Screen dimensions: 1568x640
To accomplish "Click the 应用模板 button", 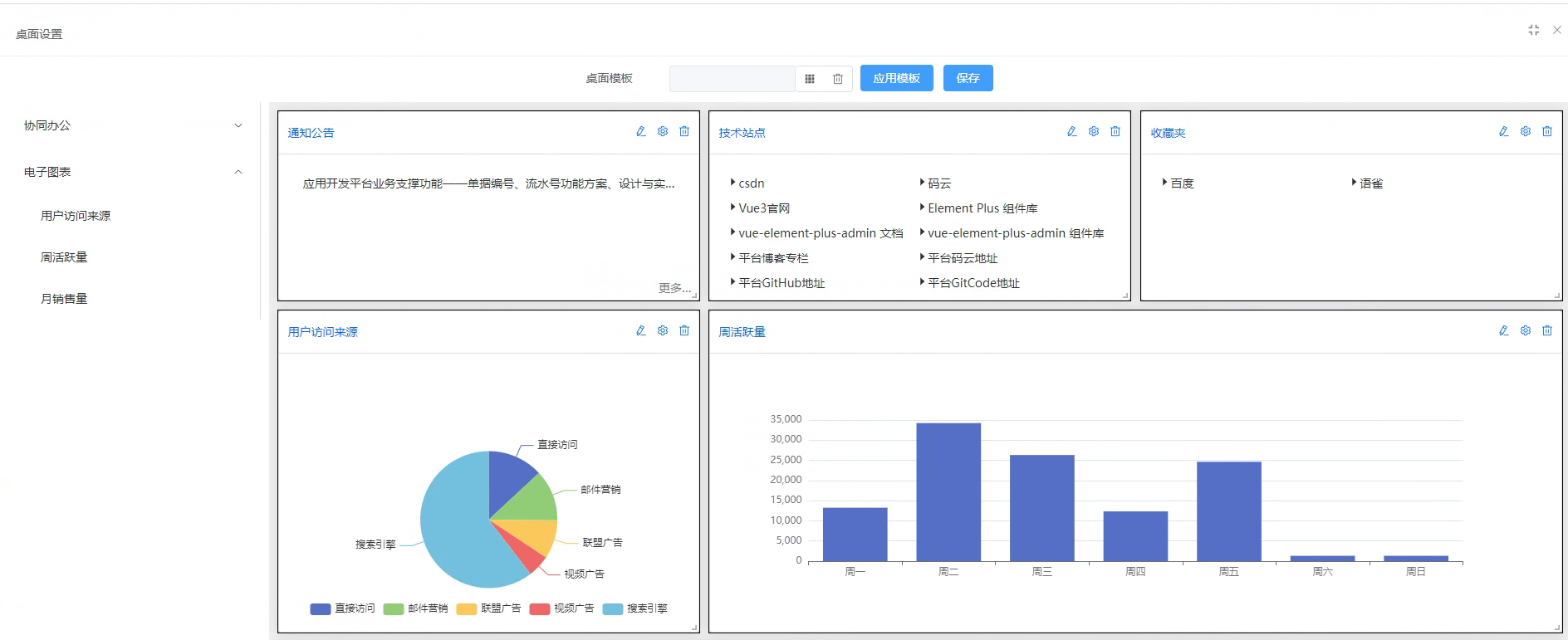I will (897, 78).
